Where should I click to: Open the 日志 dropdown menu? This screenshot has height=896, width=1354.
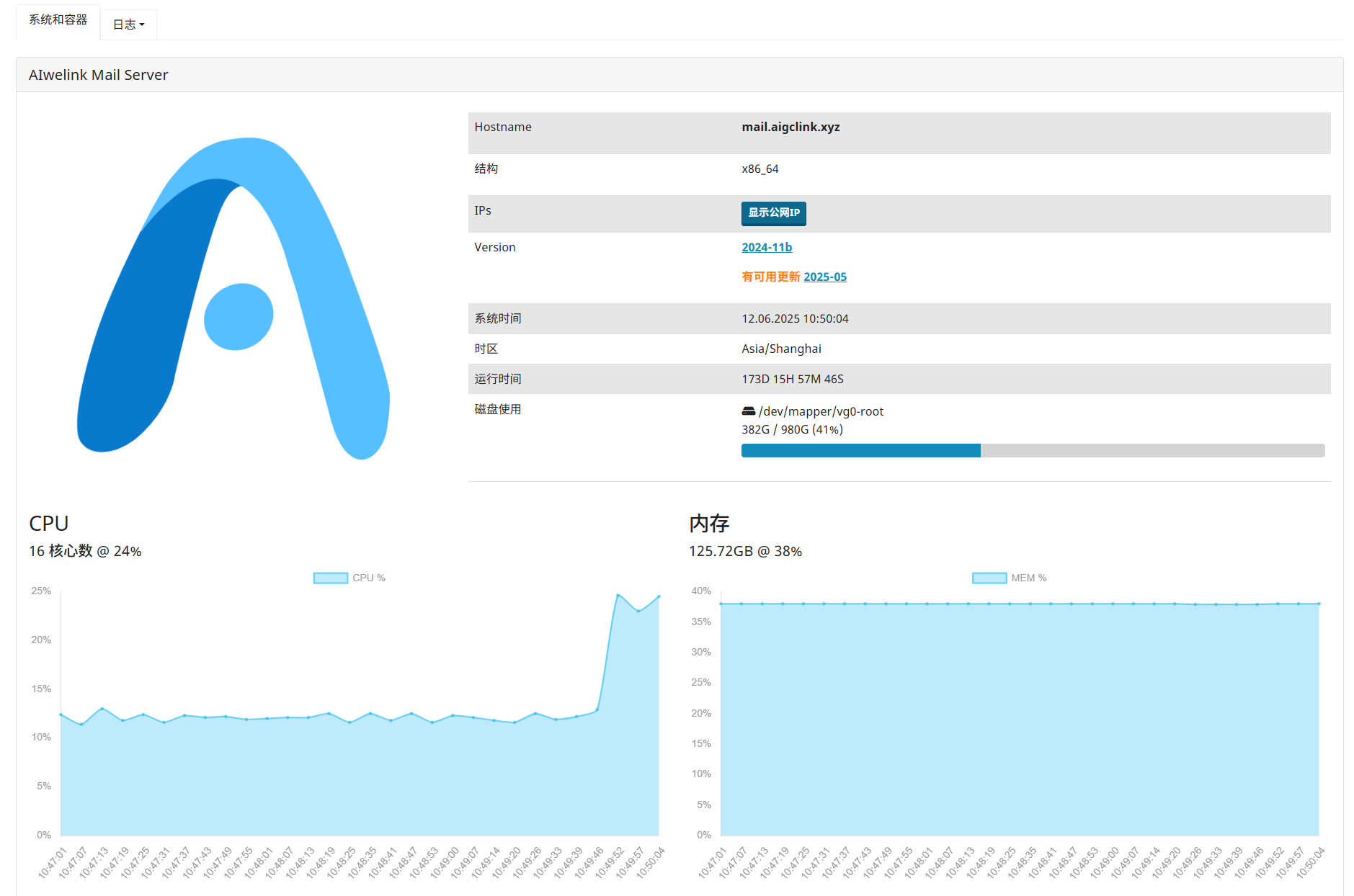pyautogui.click(x=128, y=24)
